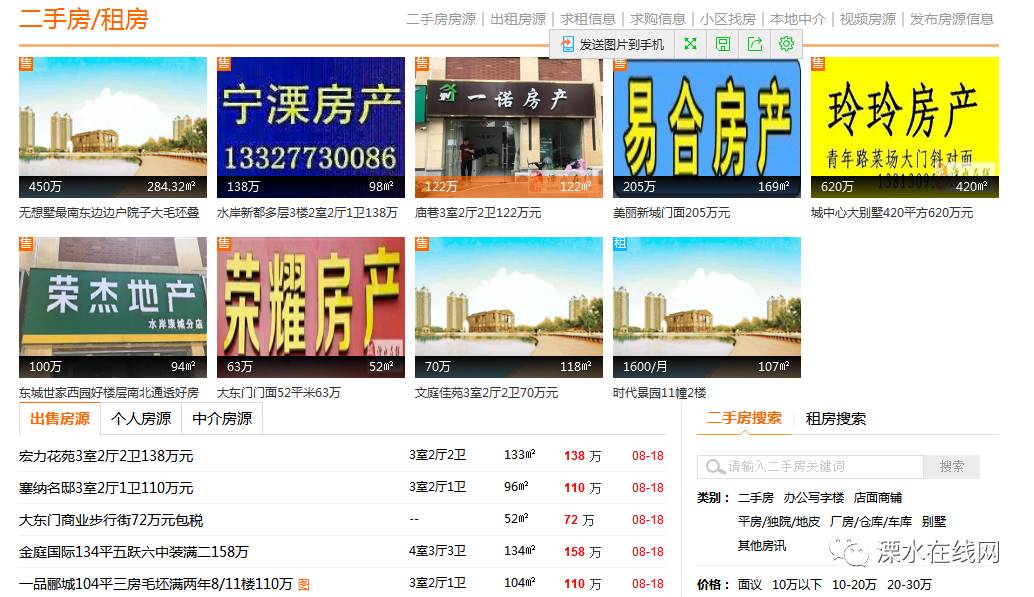Select the 出售房源 tab

[x=60, y=419]
